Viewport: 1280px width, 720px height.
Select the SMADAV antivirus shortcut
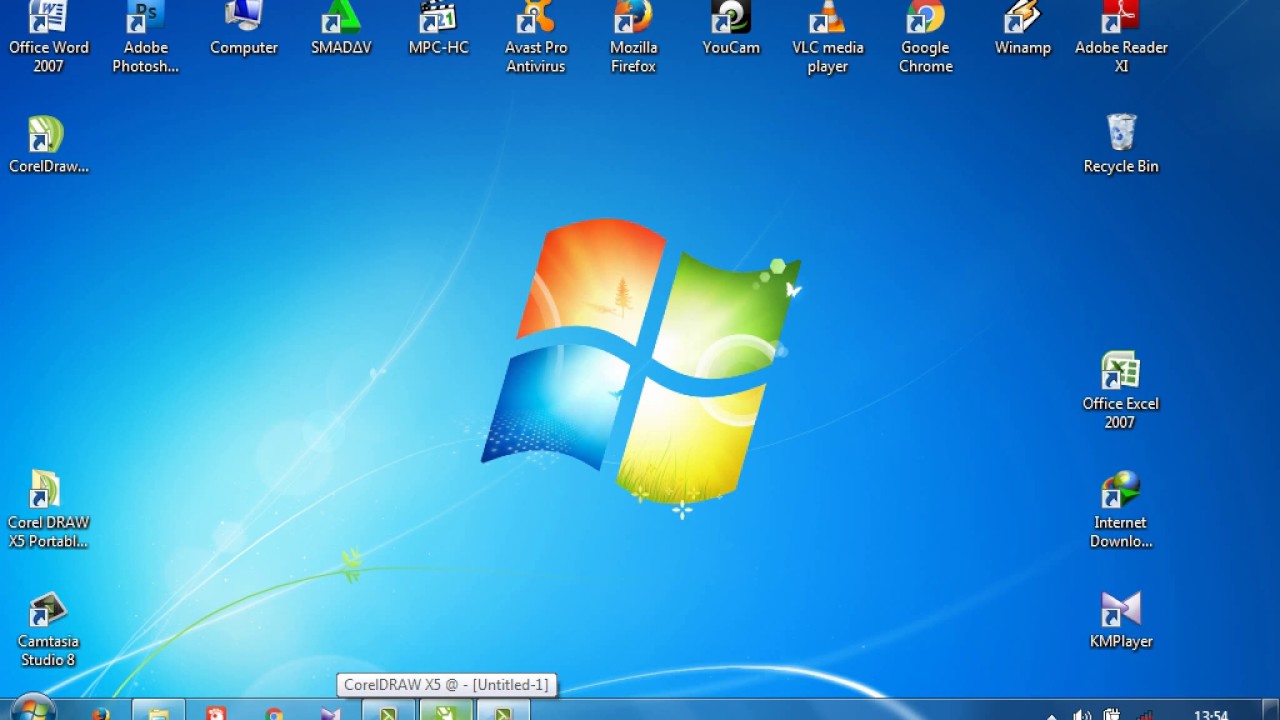[x=341, y=30]
